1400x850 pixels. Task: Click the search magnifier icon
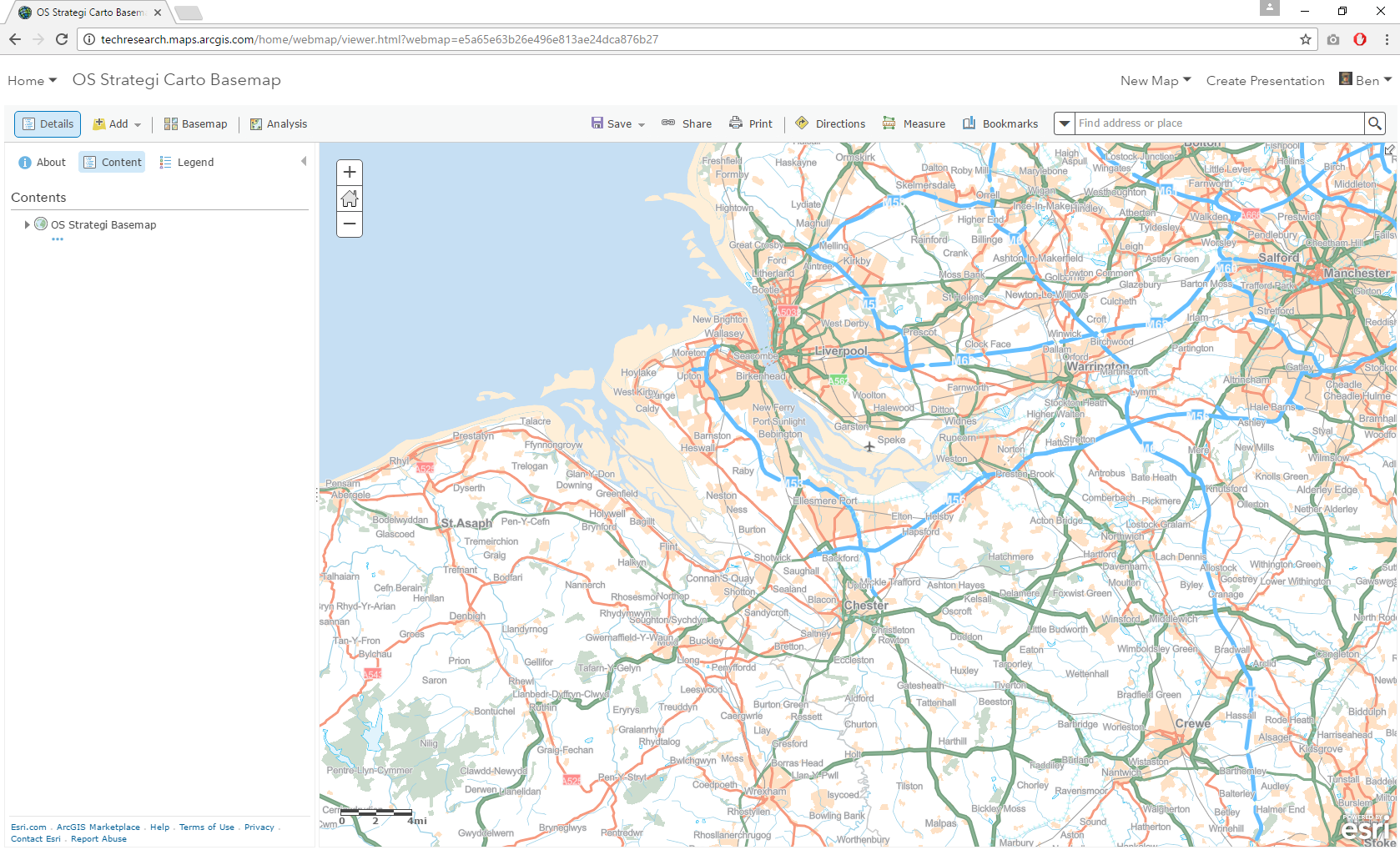tap(1374, 123)
